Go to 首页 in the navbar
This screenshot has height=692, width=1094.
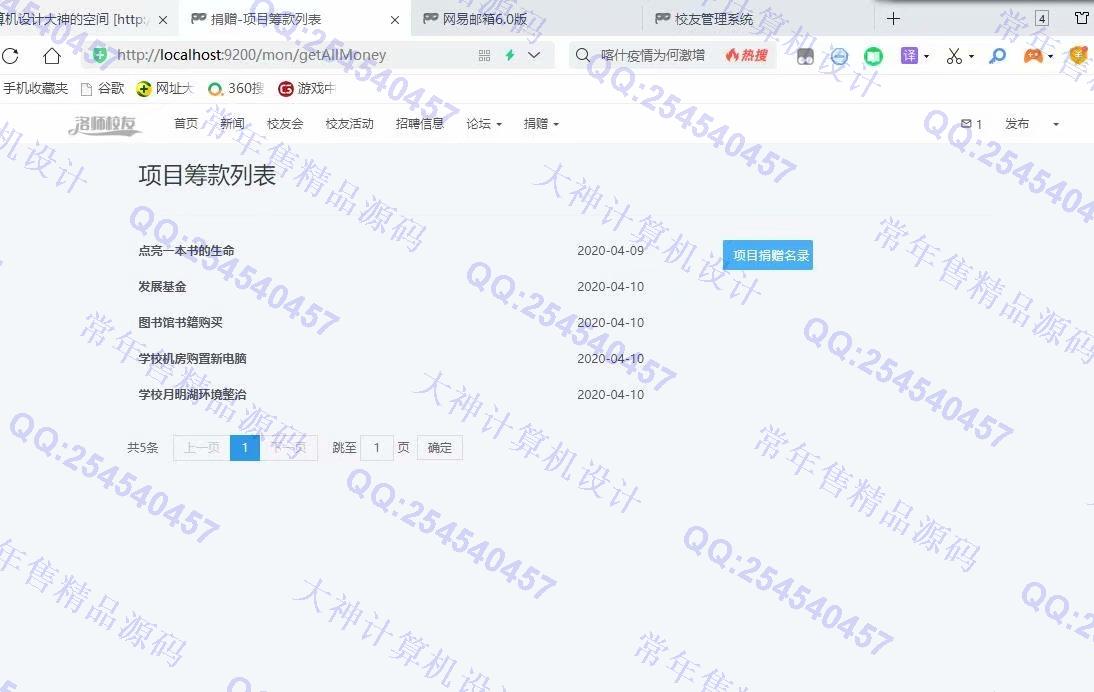coord(186,123)
